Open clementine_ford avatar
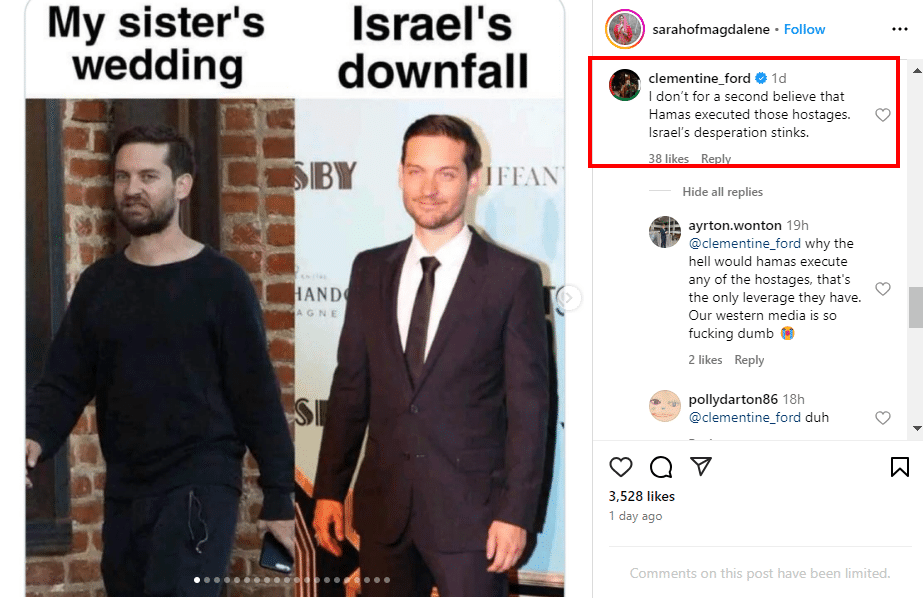Screen dimensions: 923x598 click(625, 85)
